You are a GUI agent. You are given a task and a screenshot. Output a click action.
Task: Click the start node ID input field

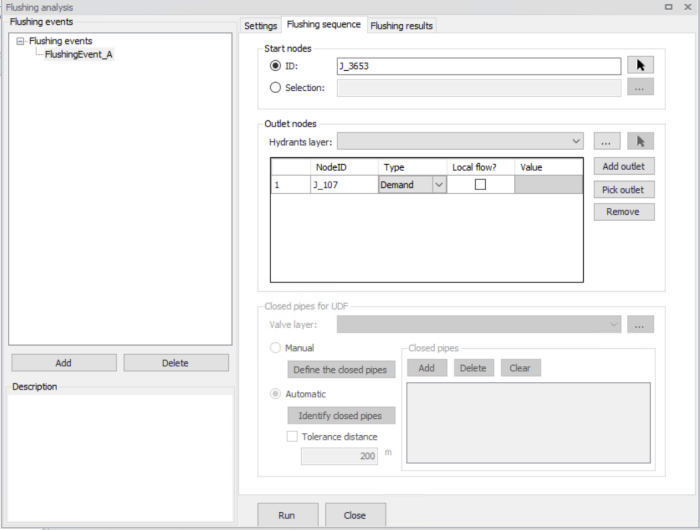(479, 66)
